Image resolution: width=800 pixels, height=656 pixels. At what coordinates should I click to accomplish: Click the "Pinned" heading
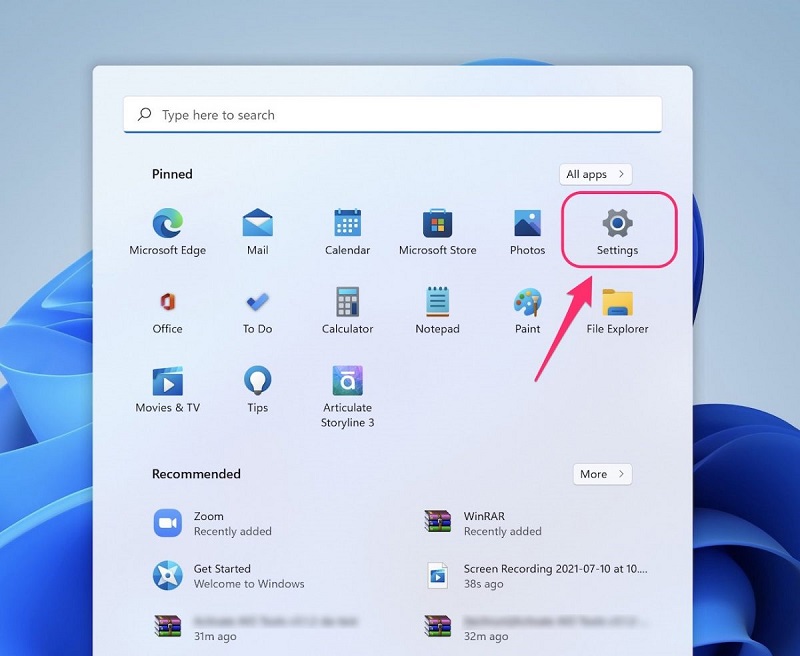172,174
